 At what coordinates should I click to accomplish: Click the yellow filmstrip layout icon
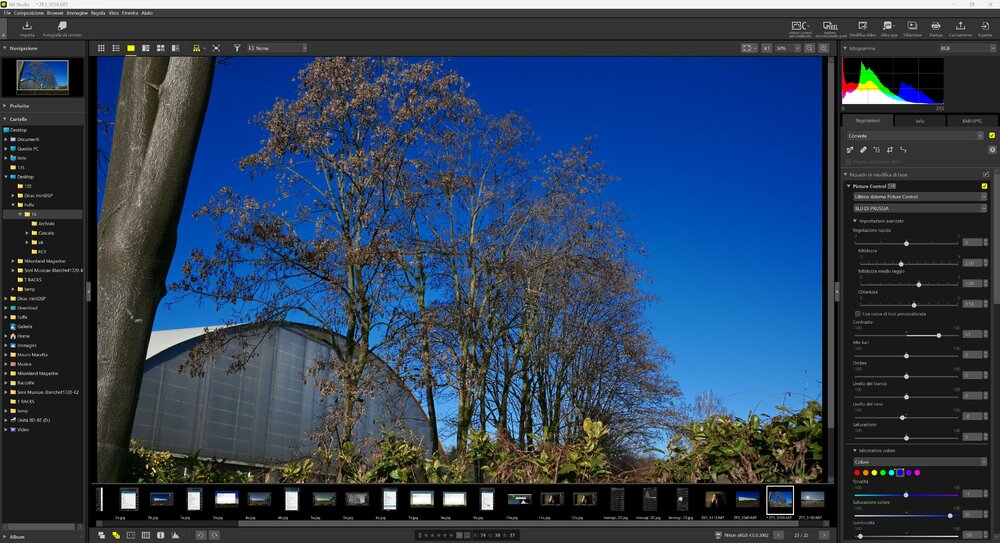(x=196, y=48)
